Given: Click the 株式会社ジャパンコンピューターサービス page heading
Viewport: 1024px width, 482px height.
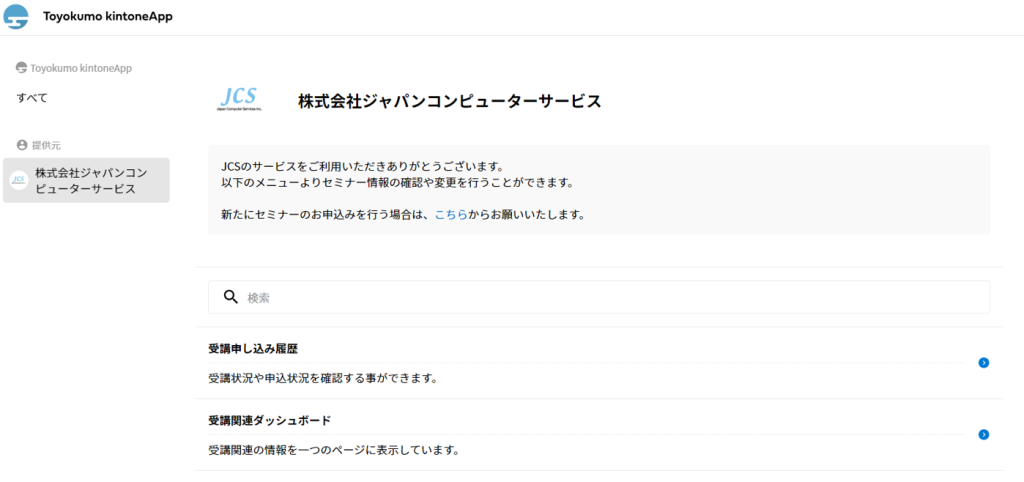Looking at the screenshot, I should click(449, 101).
